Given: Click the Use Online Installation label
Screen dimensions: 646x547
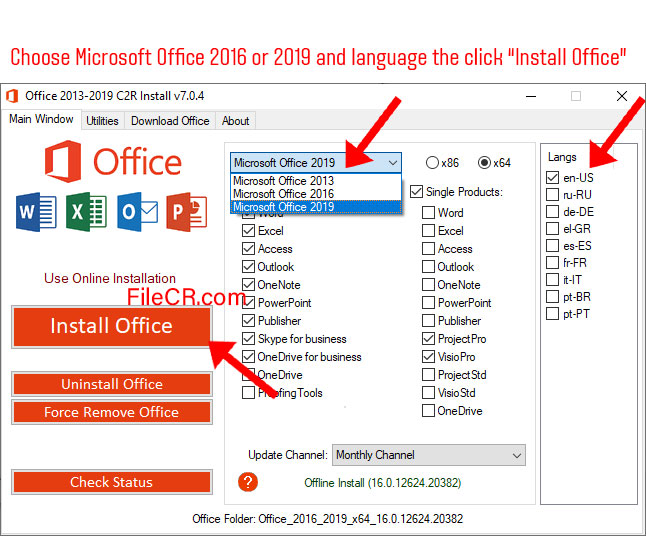Looking at the screenshot, I should tap(110, 278).
